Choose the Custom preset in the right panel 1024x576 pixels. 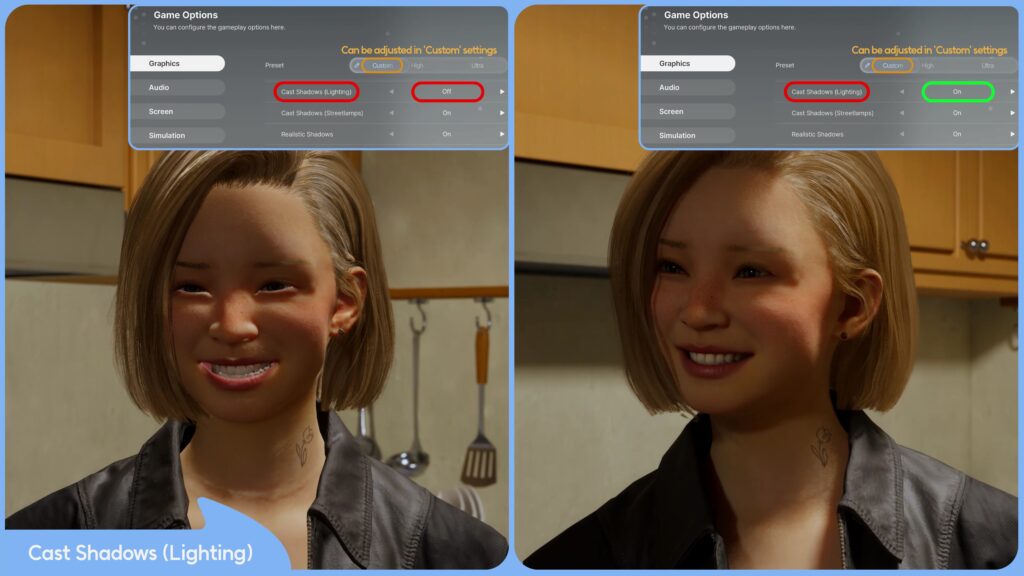point(893,65)
